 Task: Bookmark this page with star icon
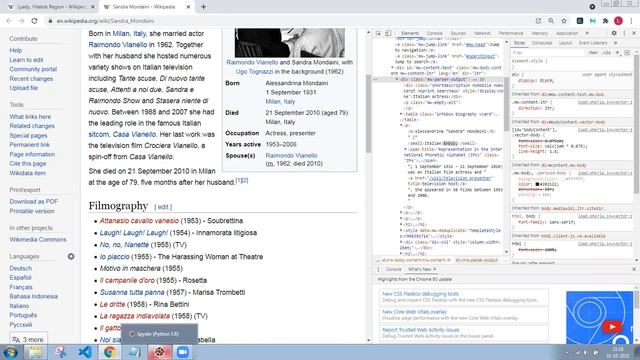(564, 21)
